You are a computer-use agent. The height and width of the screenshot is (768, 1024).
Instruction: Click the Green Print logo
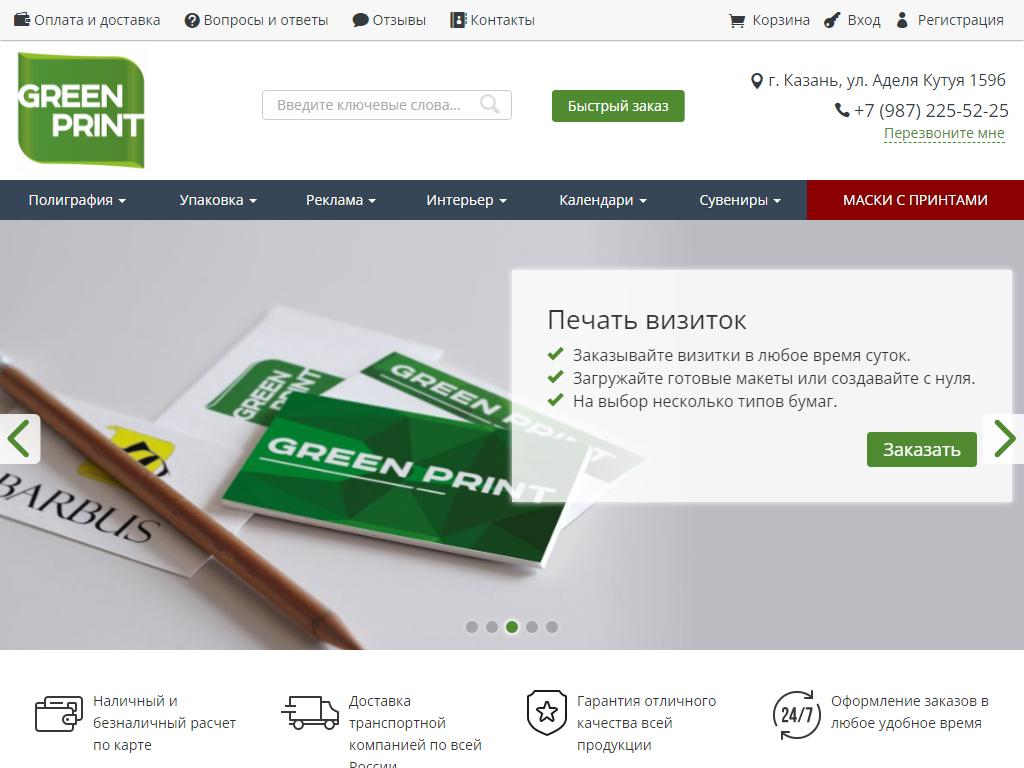tap(81, 110)
